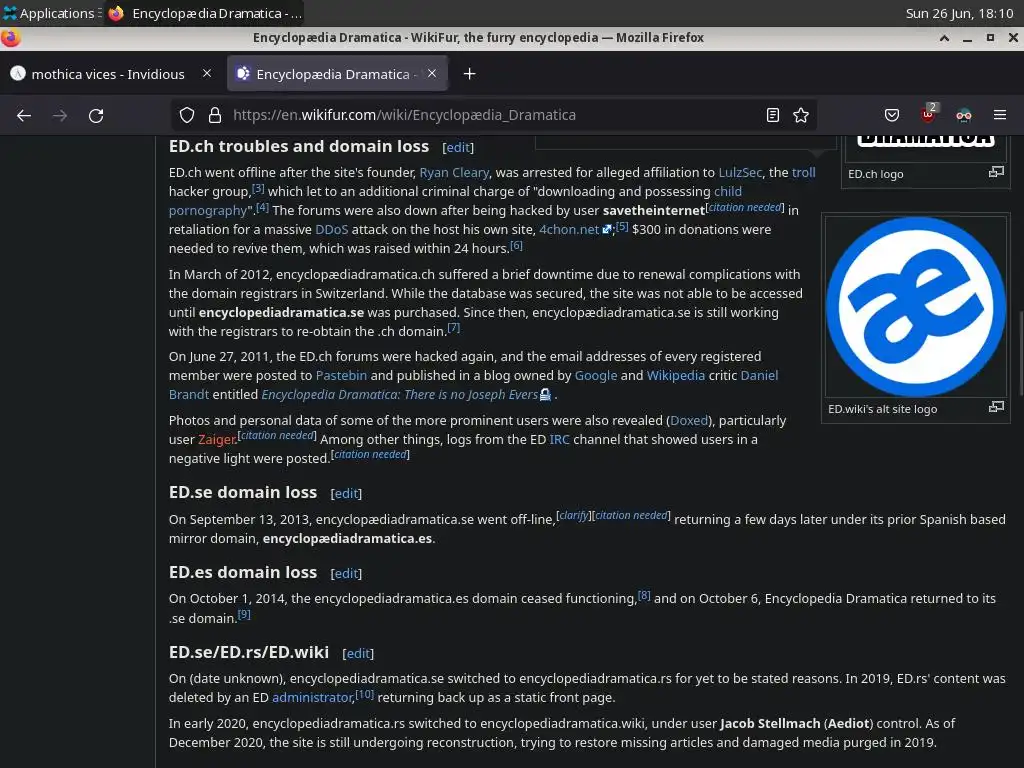This screenshot has width=1024, height=768.
Task: Follow the troll link
Action: (x=804, y=172)
